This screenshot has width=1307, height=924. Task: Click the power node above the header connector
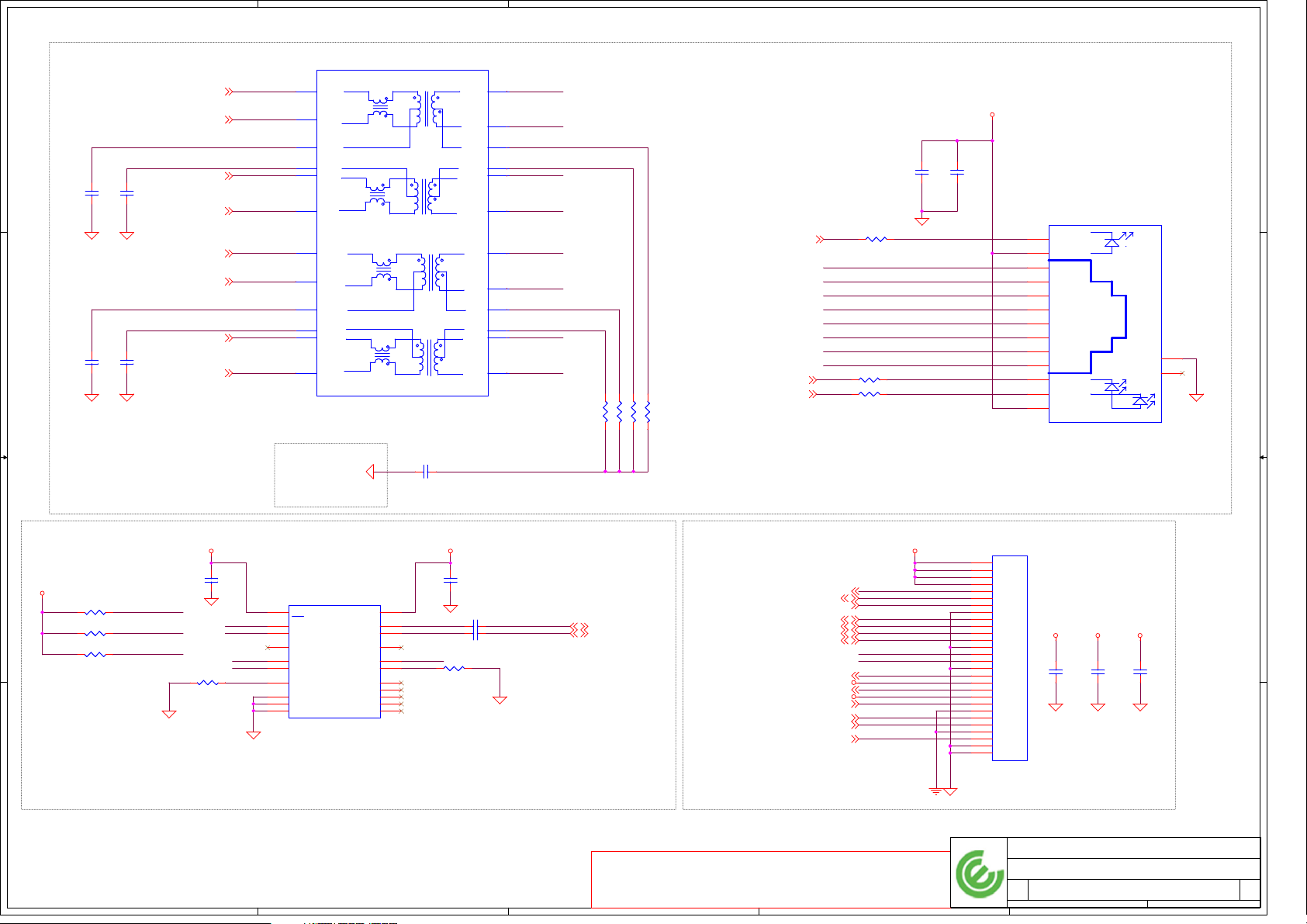click(915, 552)
